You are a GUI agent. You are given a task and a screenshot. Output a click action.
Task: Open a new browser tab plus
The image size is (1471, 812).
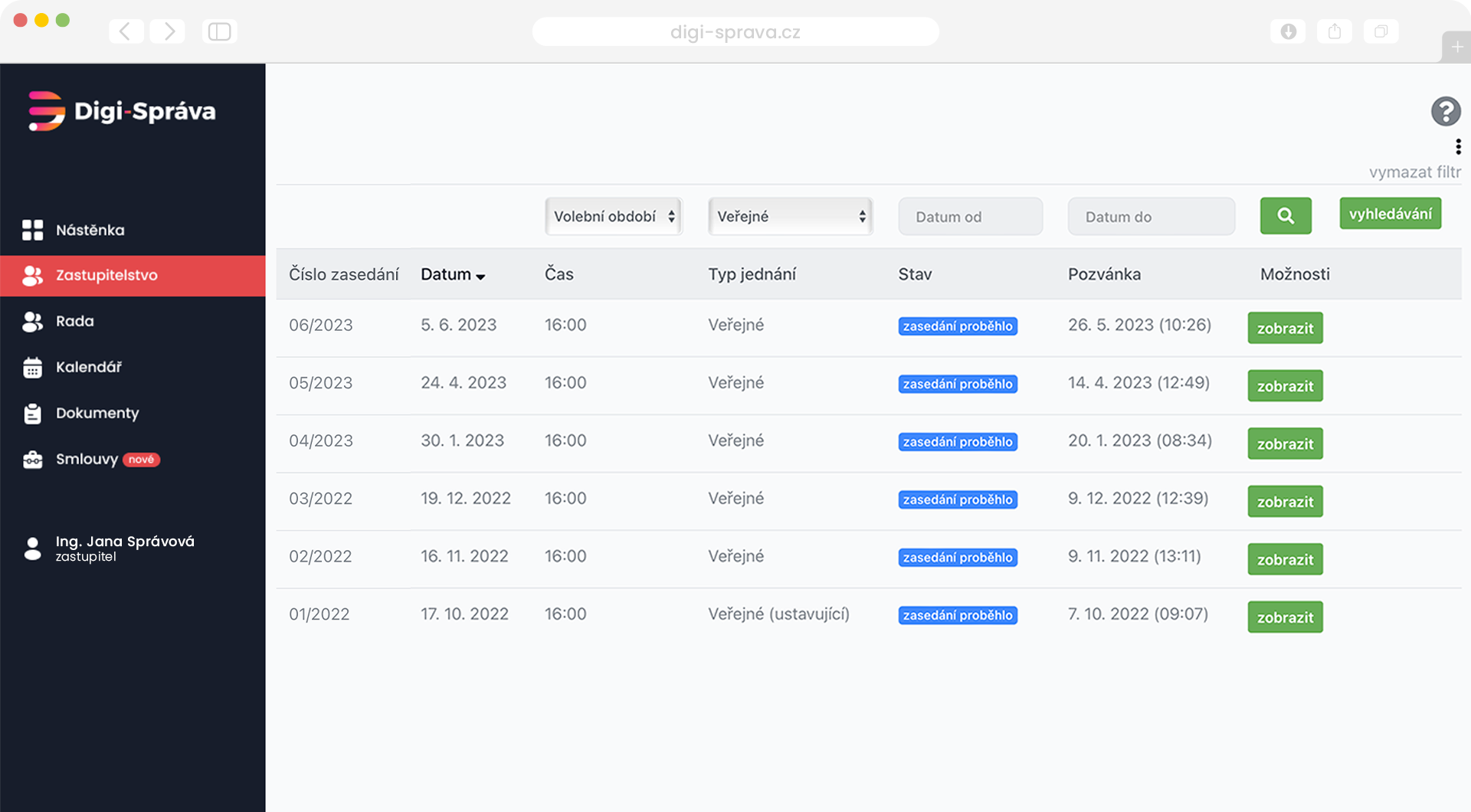(1456, 47)
